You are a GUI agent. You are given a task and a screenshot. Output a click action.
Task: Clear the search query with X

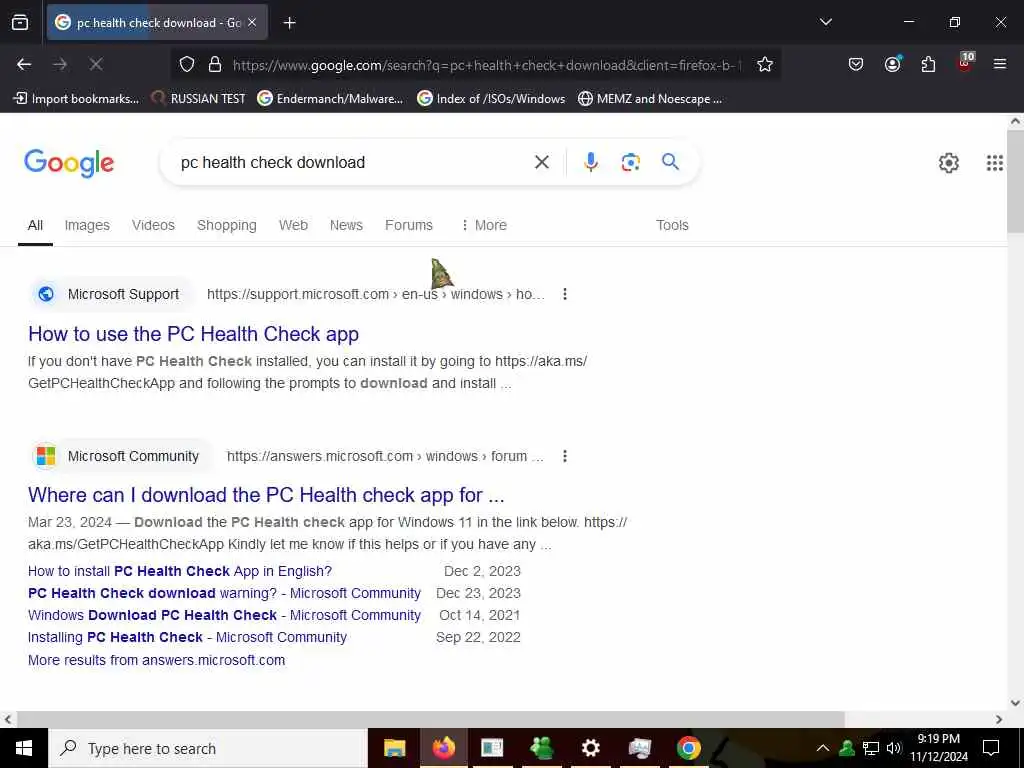click(x=541, y=162)
